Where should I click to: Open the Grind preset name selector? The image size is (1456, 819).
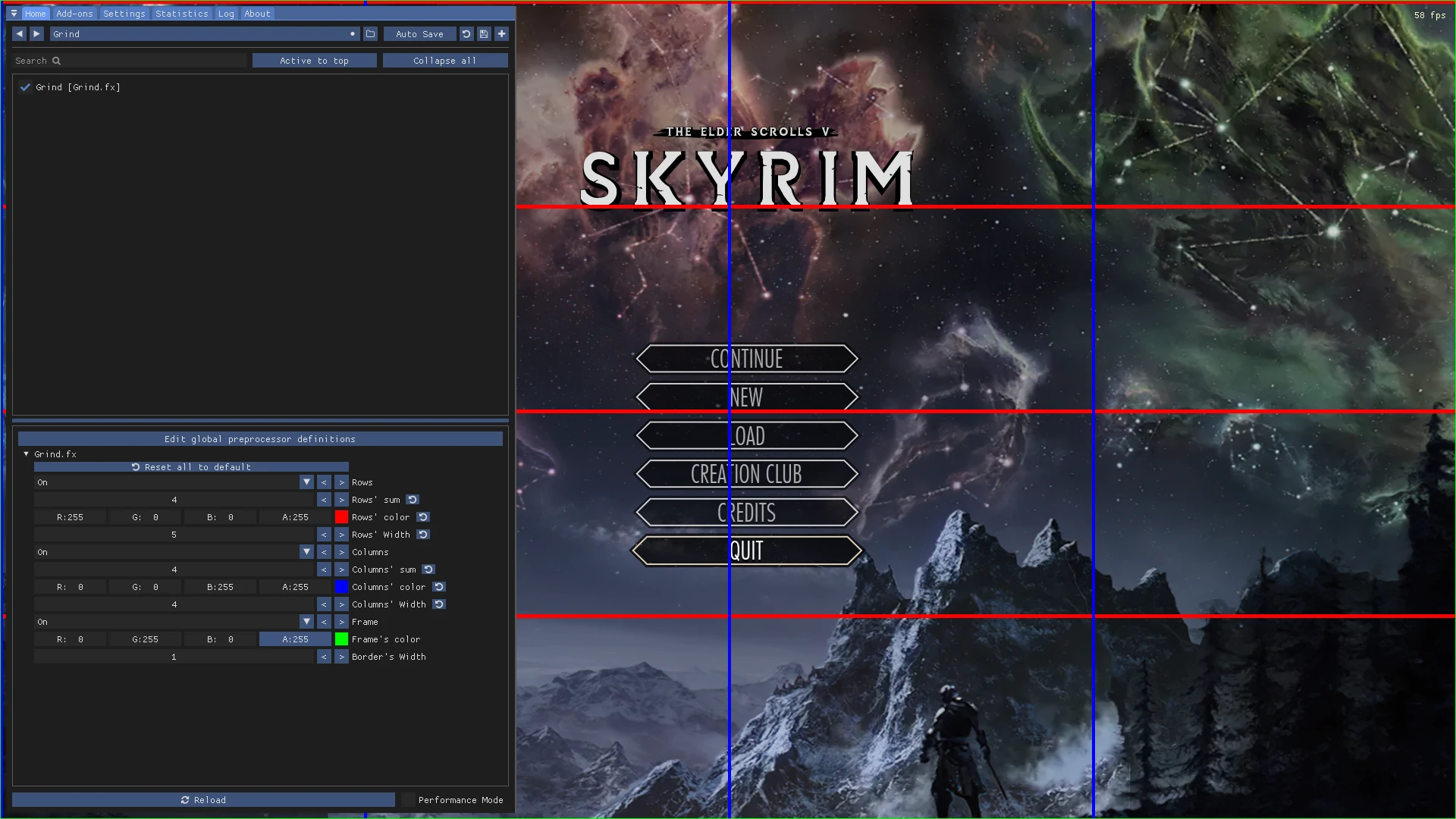pos(205,34)
